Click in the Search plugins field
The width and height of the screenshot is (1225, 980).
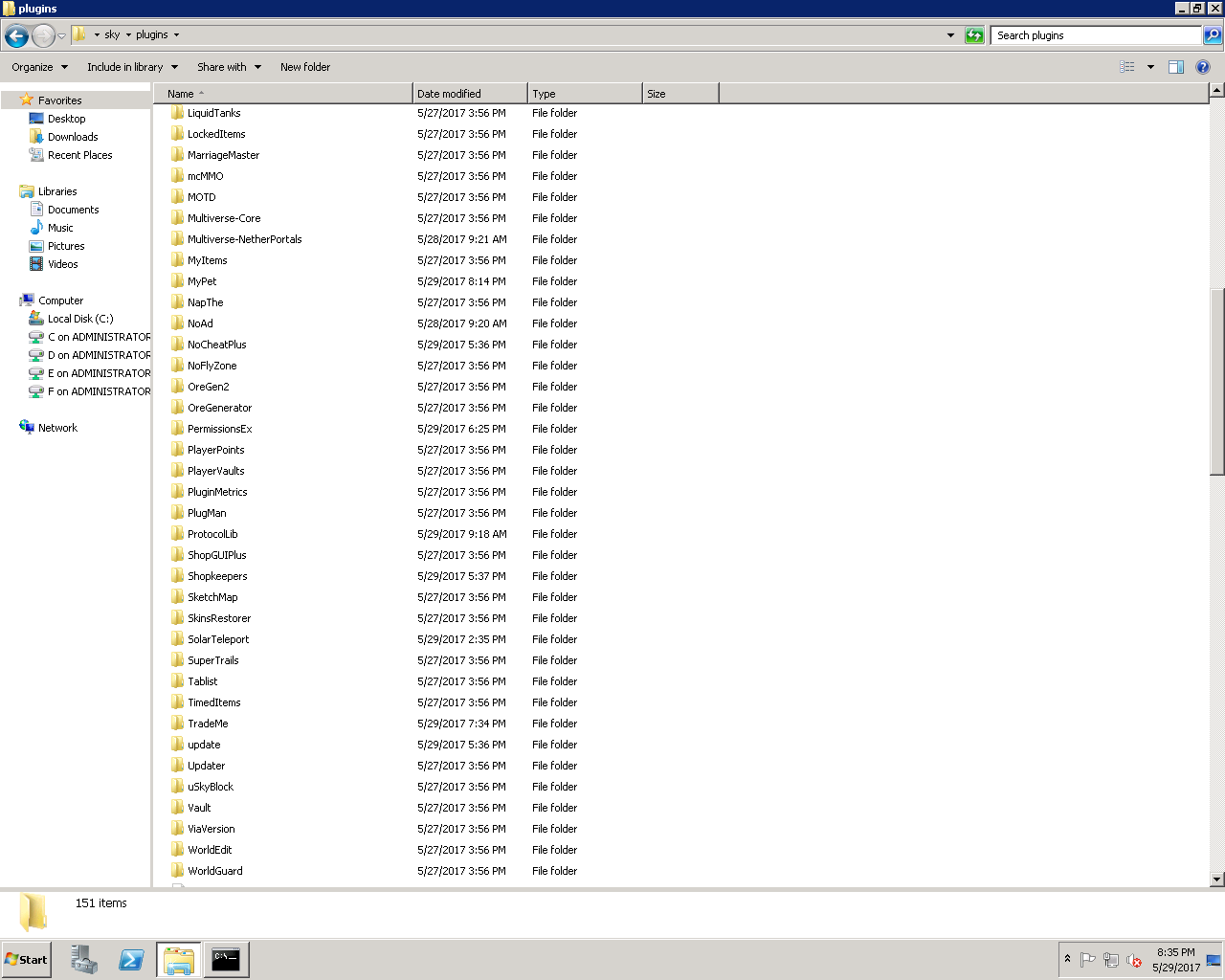coord(1094,35)
